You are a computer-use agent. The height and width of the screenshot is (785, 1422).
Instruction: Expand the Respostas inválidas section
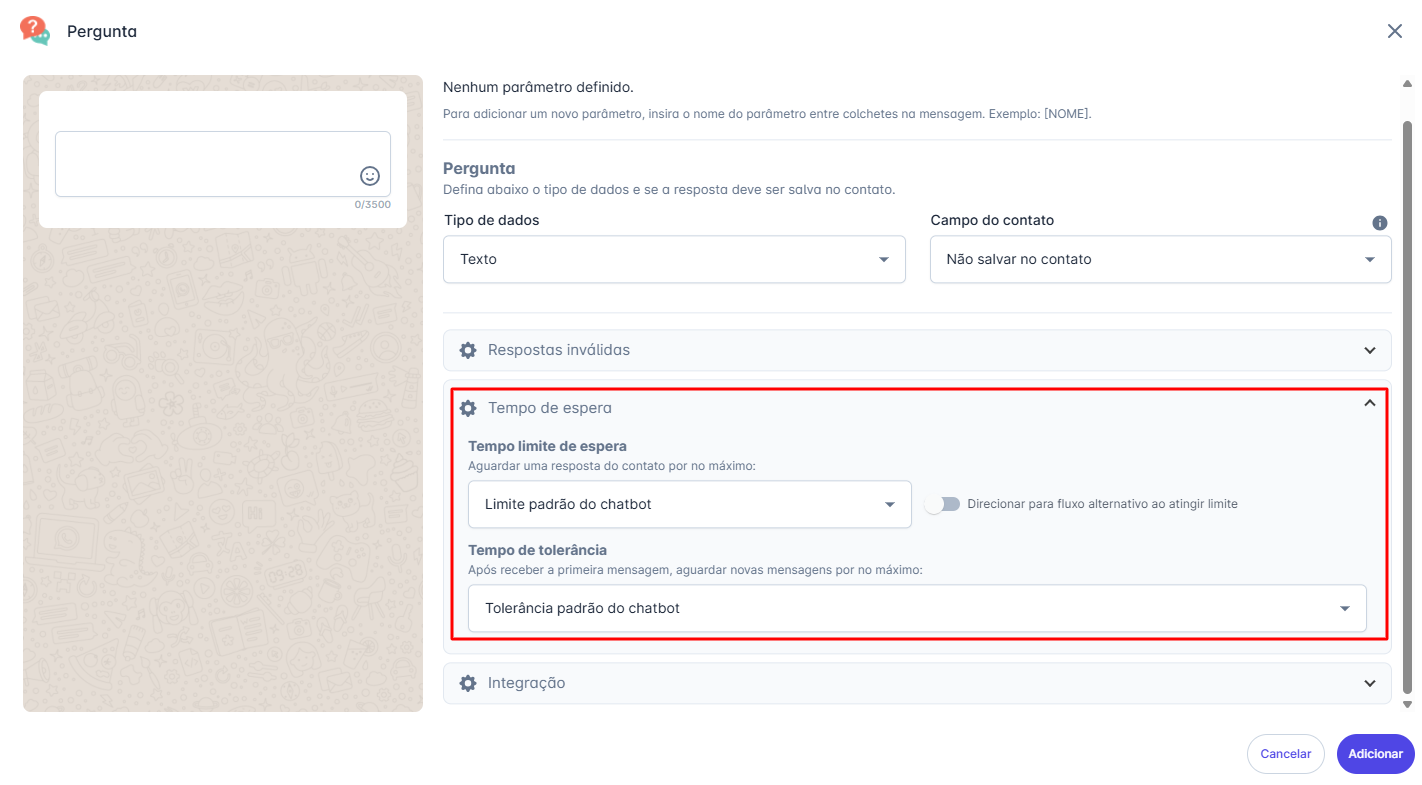[1370, 351]
